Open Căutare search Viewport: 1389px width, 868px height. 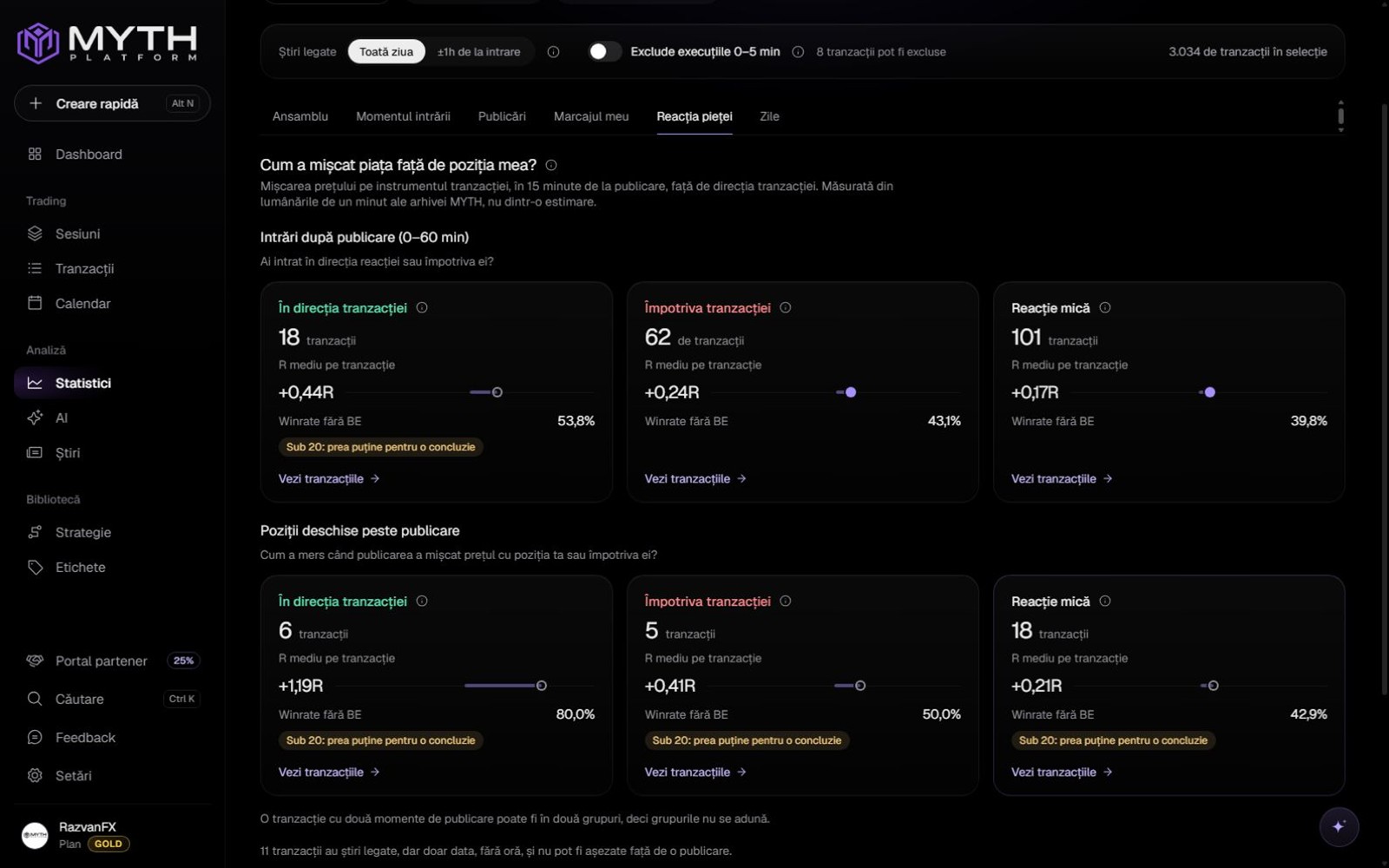click(112, 699)
